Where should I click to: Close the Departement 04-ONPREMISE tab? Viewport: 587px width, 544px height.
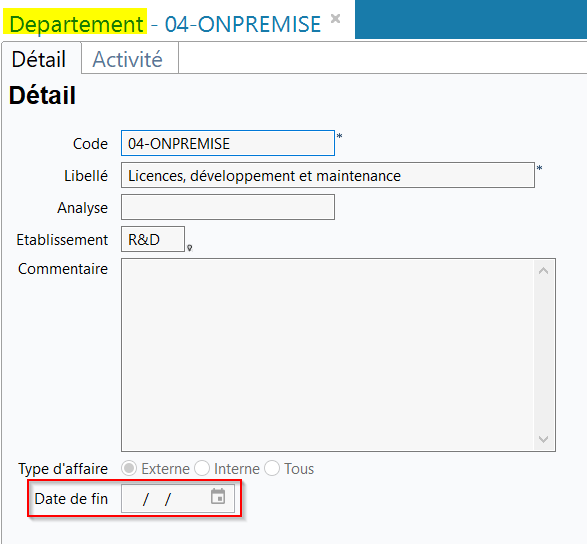336,18
